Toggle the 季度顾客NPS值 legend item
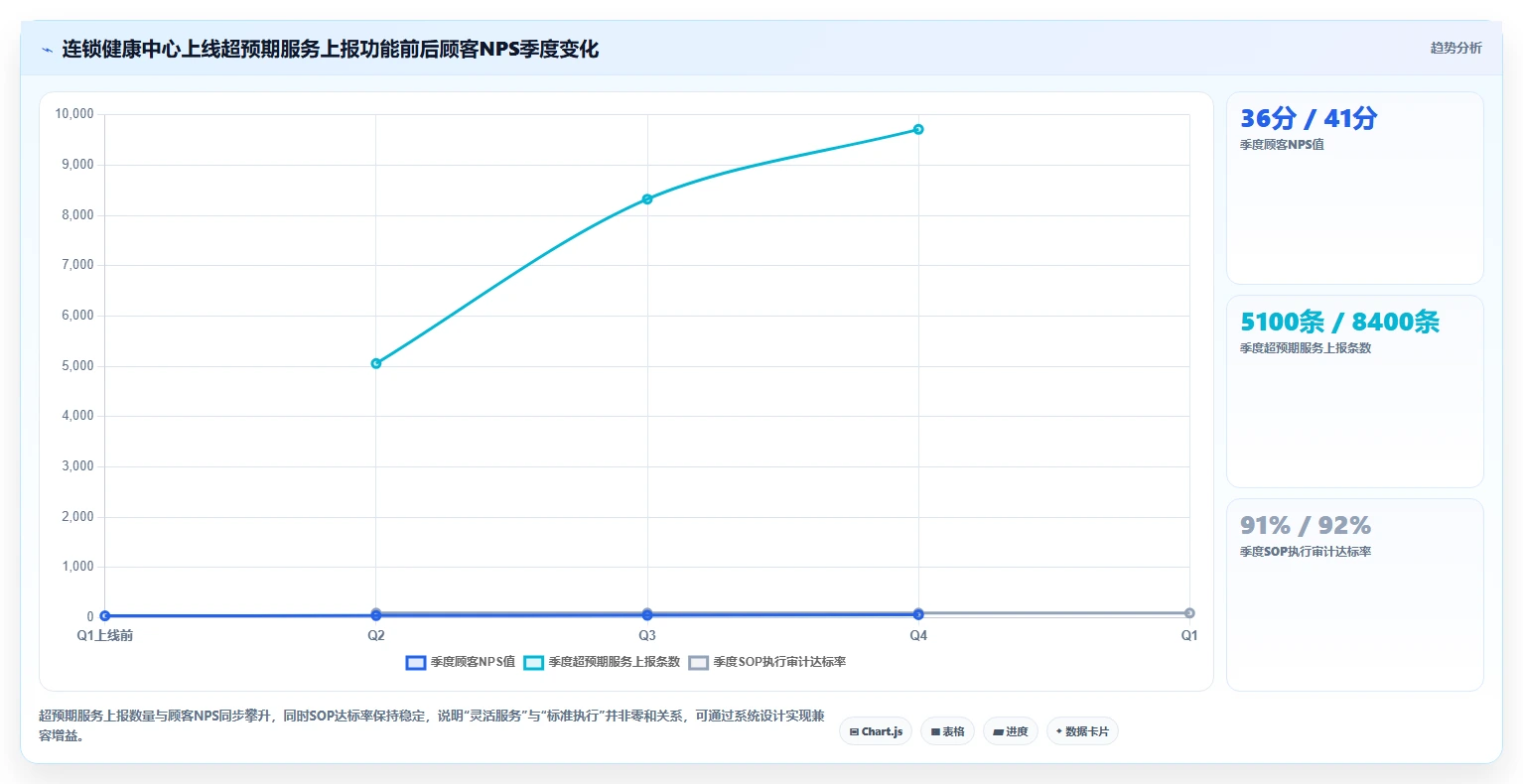This screenshot has height=784, width=1523. point(461,662)
